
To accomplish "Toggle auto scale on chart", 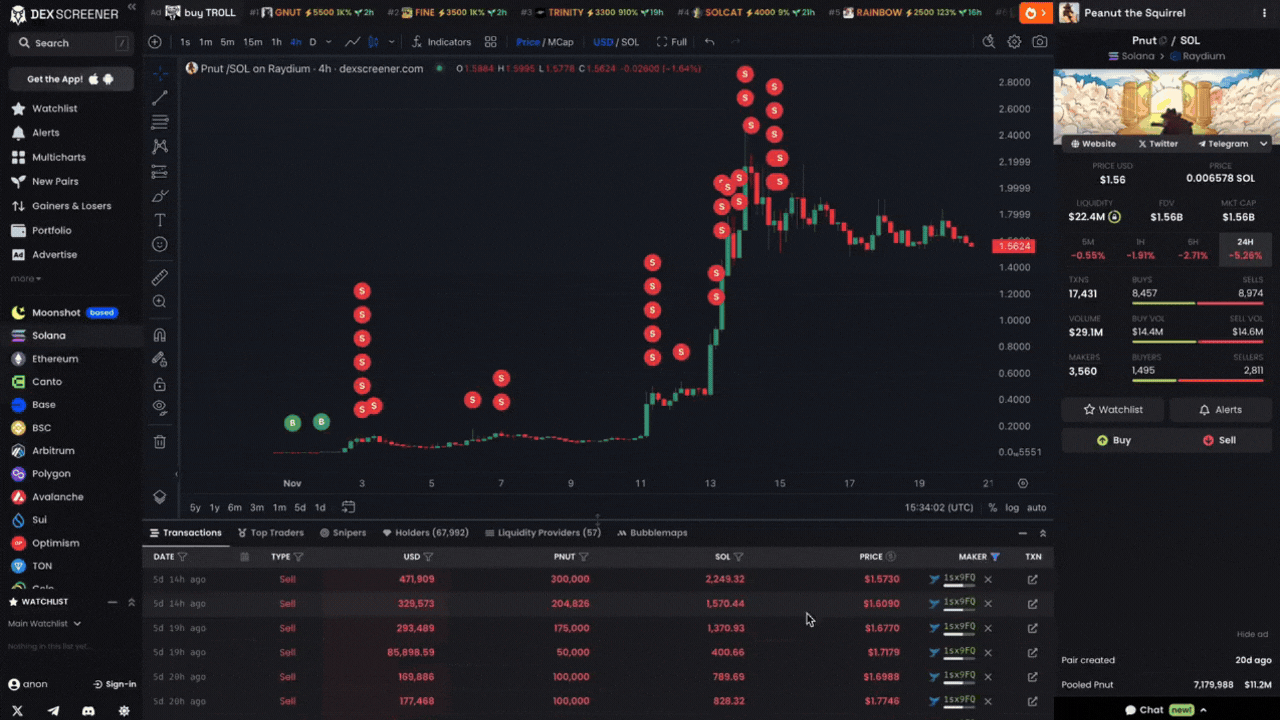I will [1037, 508].
